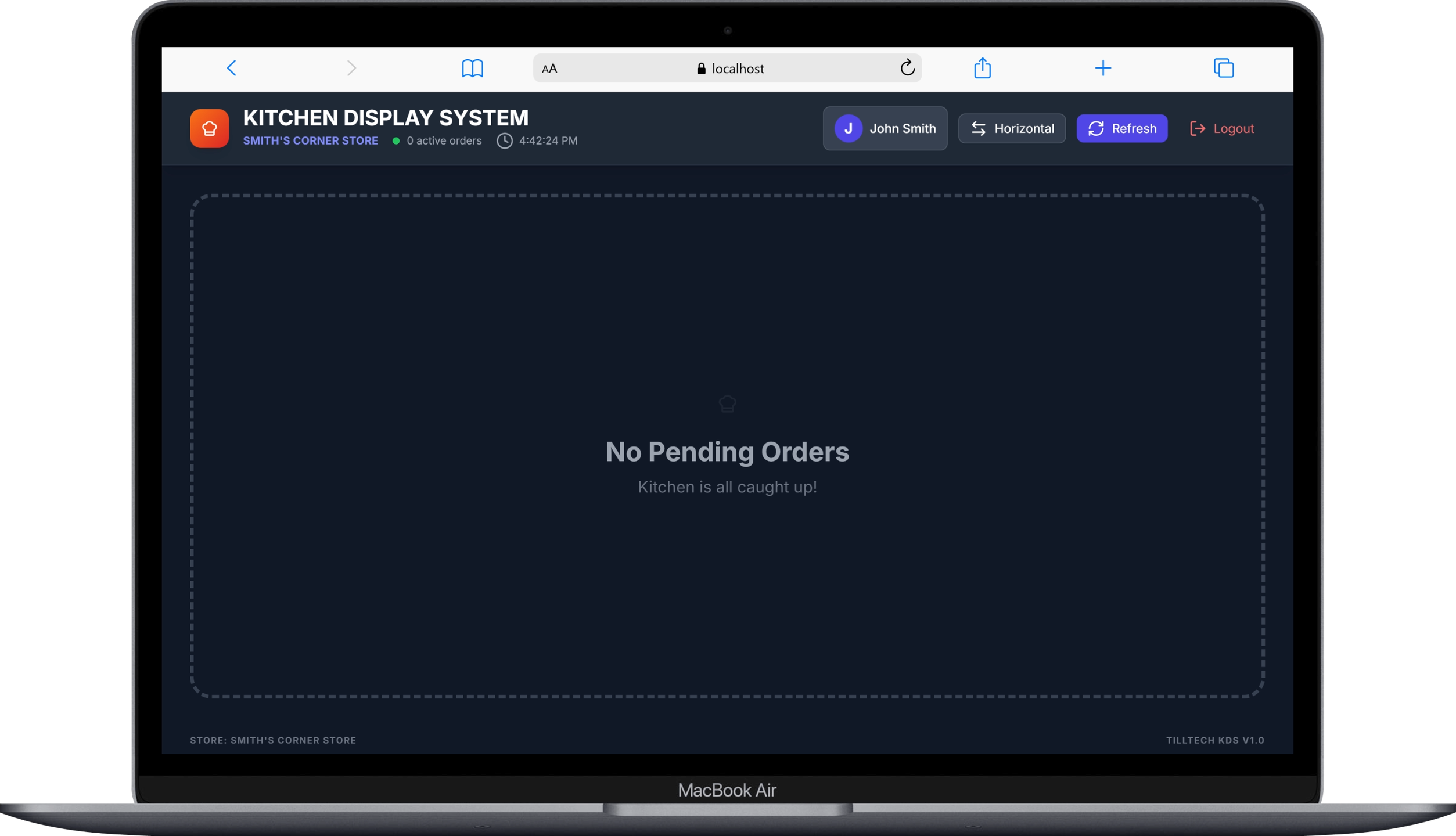Log out using the red Logout link

tap(1222, 128)
